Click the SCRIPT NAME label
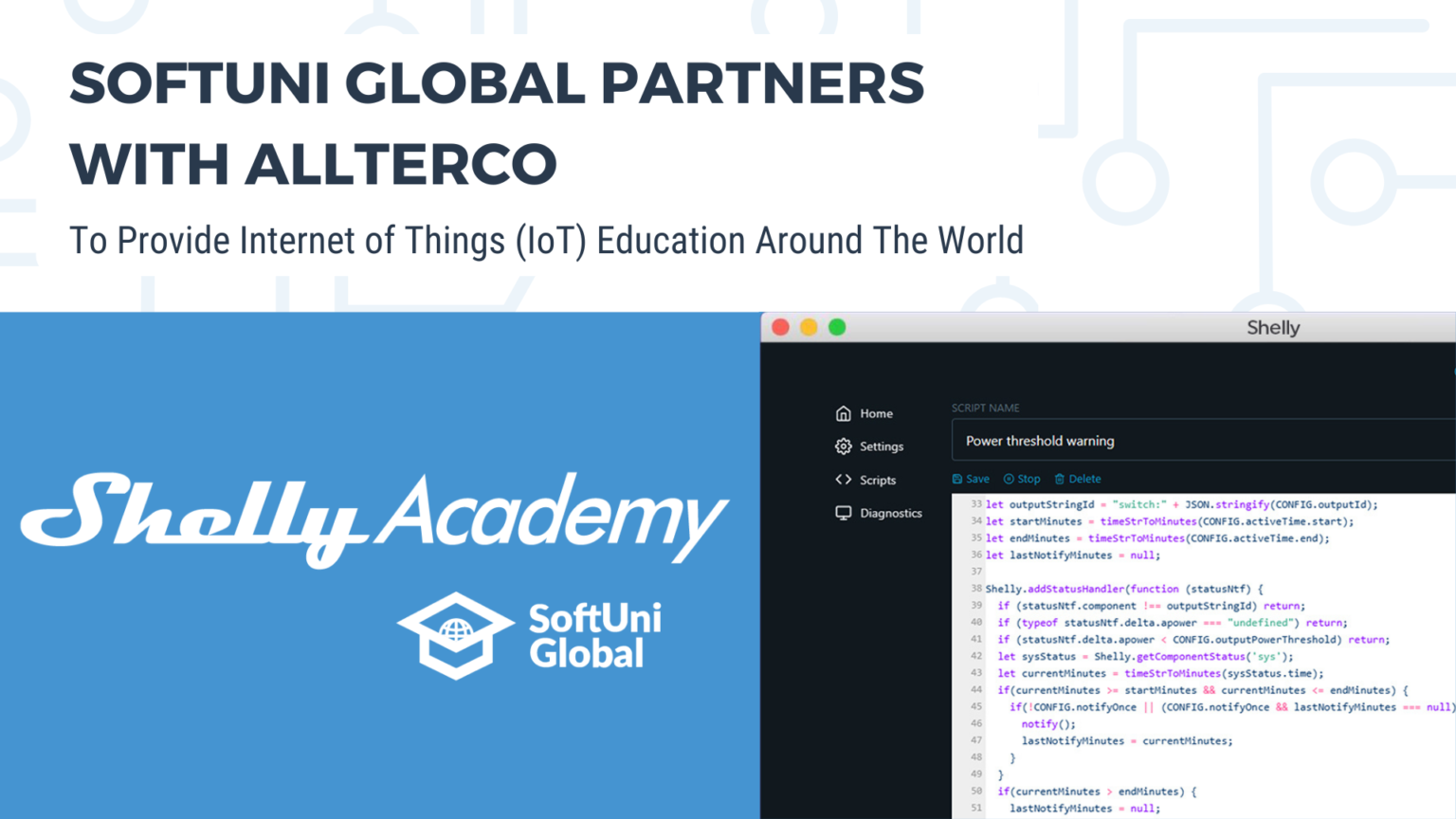This screenshot has width=1456, height=819. tap(985, 408)
